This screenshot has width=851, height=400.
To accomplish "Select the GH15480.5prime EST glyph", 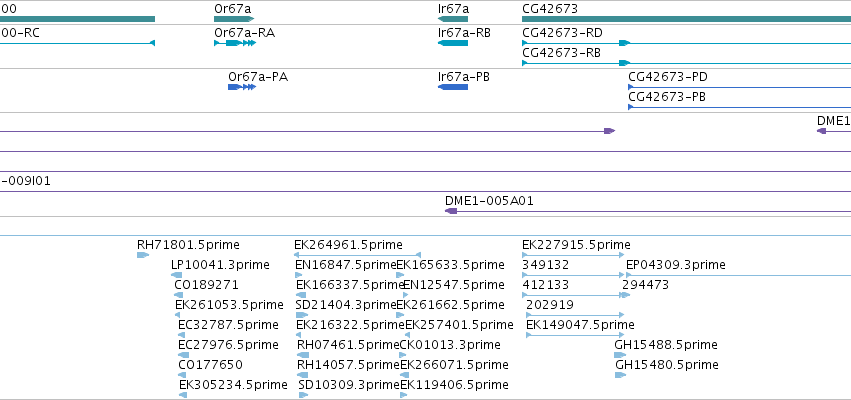I will [620, 375].
